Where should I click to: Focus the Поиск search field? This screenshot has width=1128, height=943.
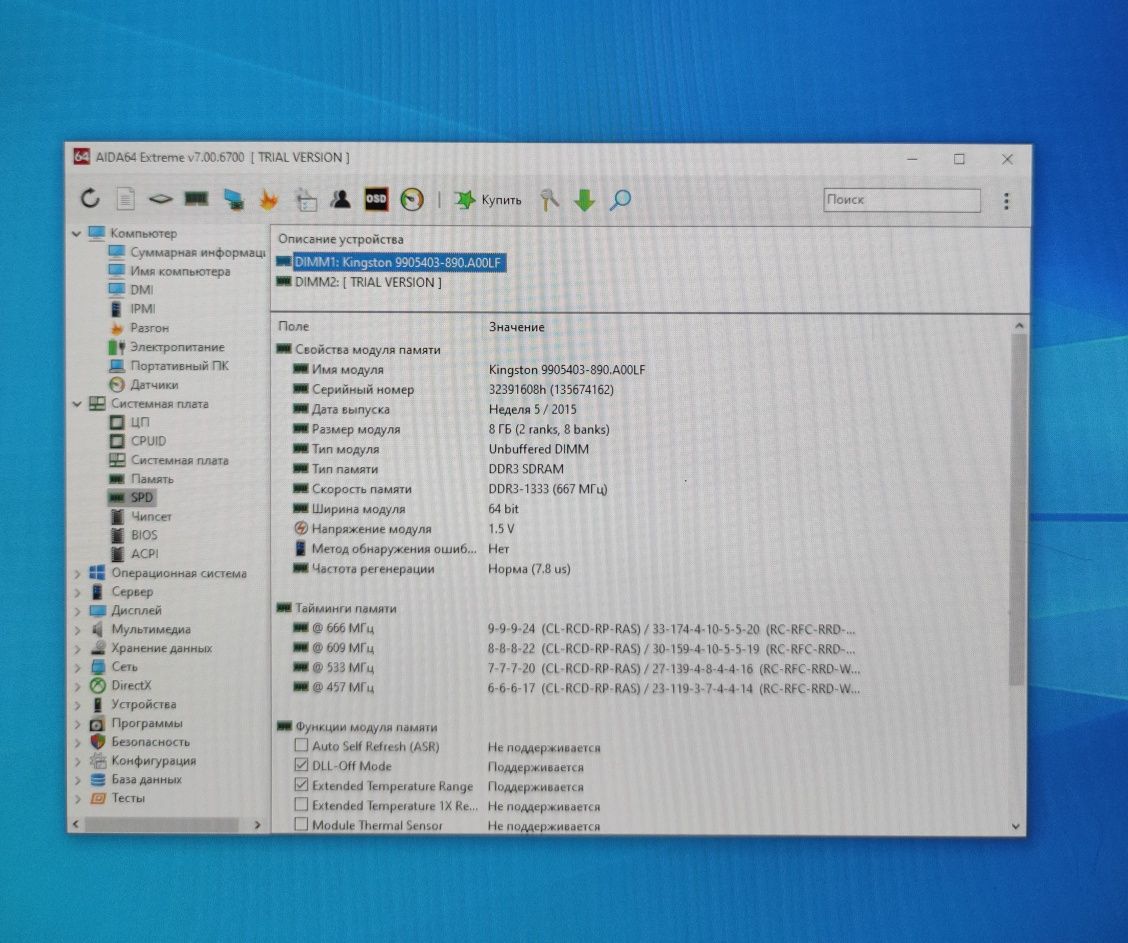901,200
